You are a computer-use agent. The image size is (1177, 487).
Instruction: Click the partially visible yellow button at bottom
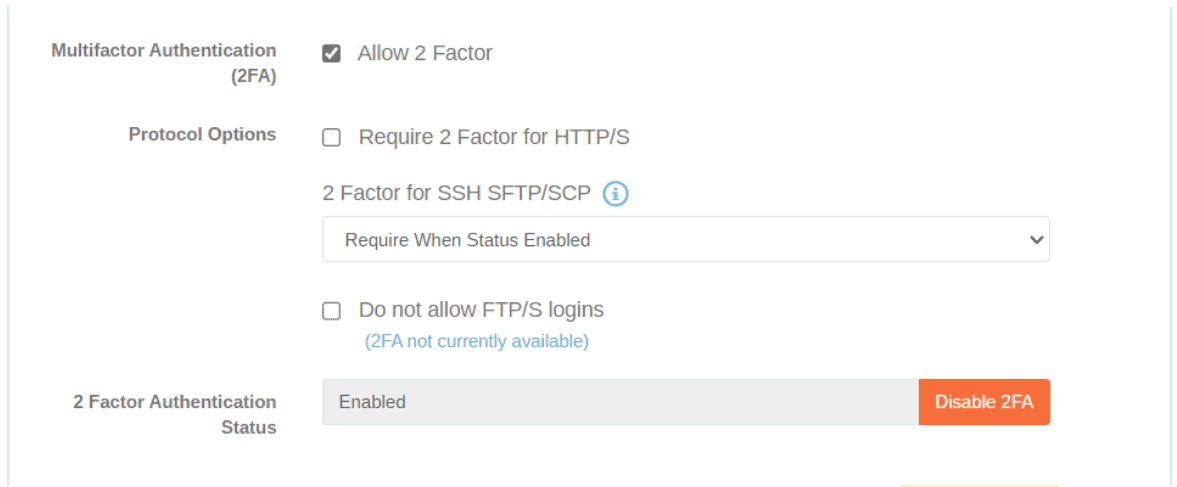click(978, 484)
